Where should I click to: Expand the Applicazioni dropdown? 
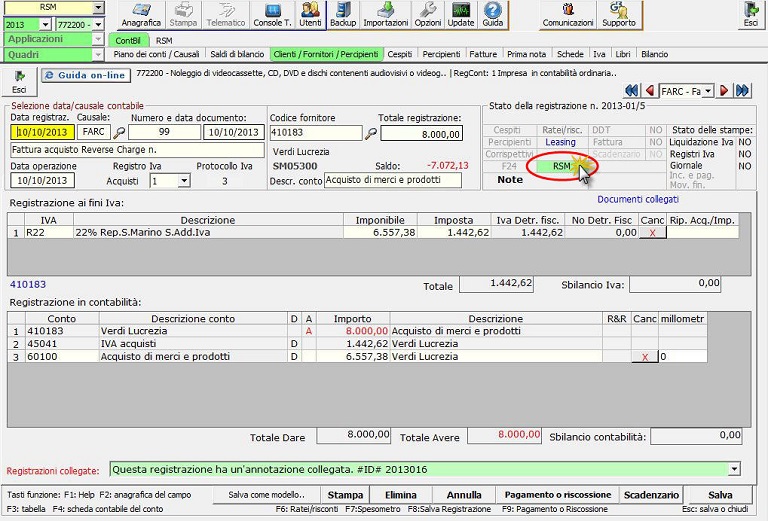point(98,39)
